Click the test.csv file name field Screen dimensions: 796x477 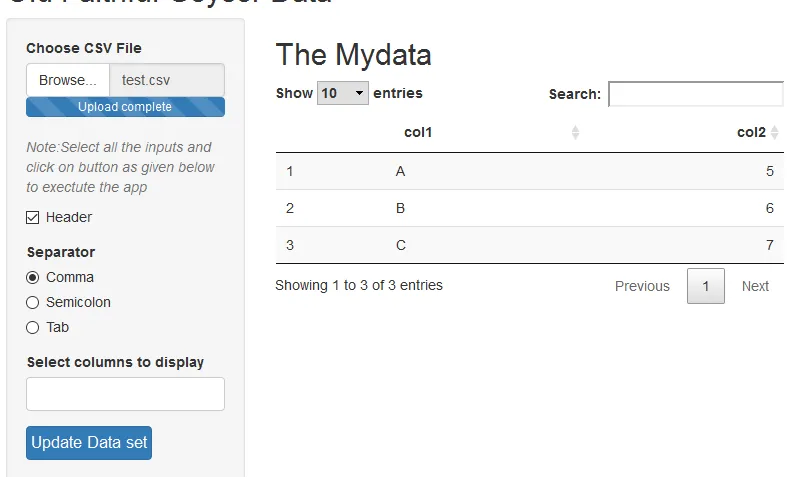coord(167,80)
